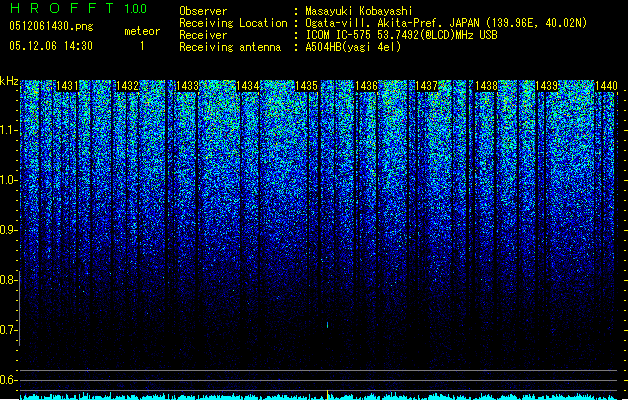
Task: Click the ICOM IC-575 receiver details
Action: tap(401, 35)
